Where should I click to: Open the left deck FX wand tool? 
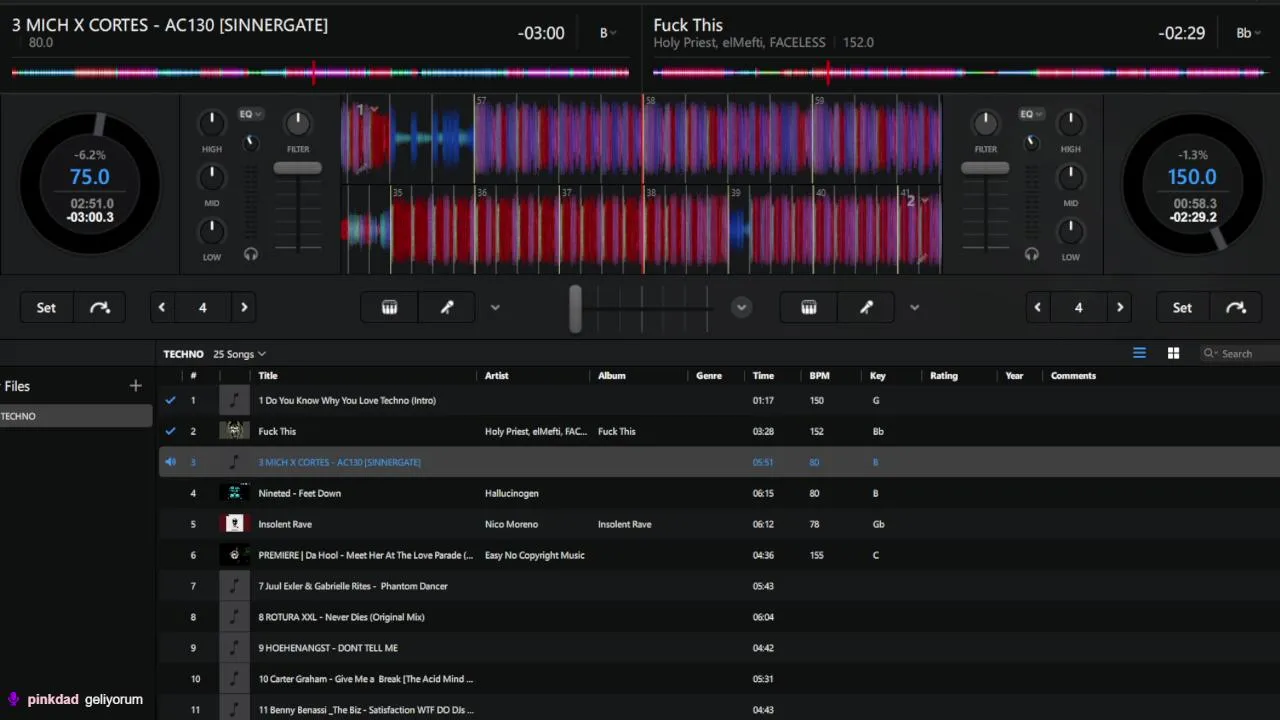coord(447,308)
